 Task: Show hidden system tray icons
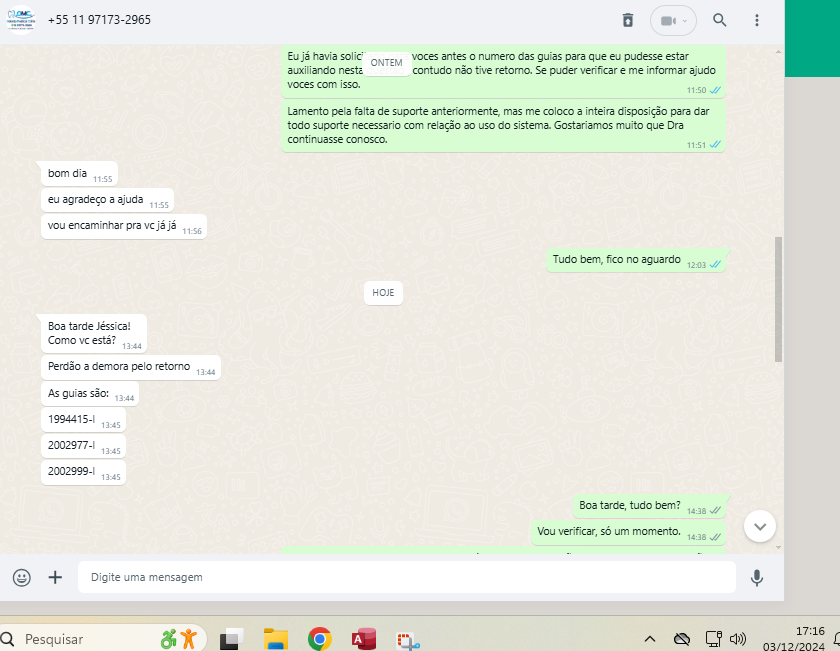pos(649,639)
